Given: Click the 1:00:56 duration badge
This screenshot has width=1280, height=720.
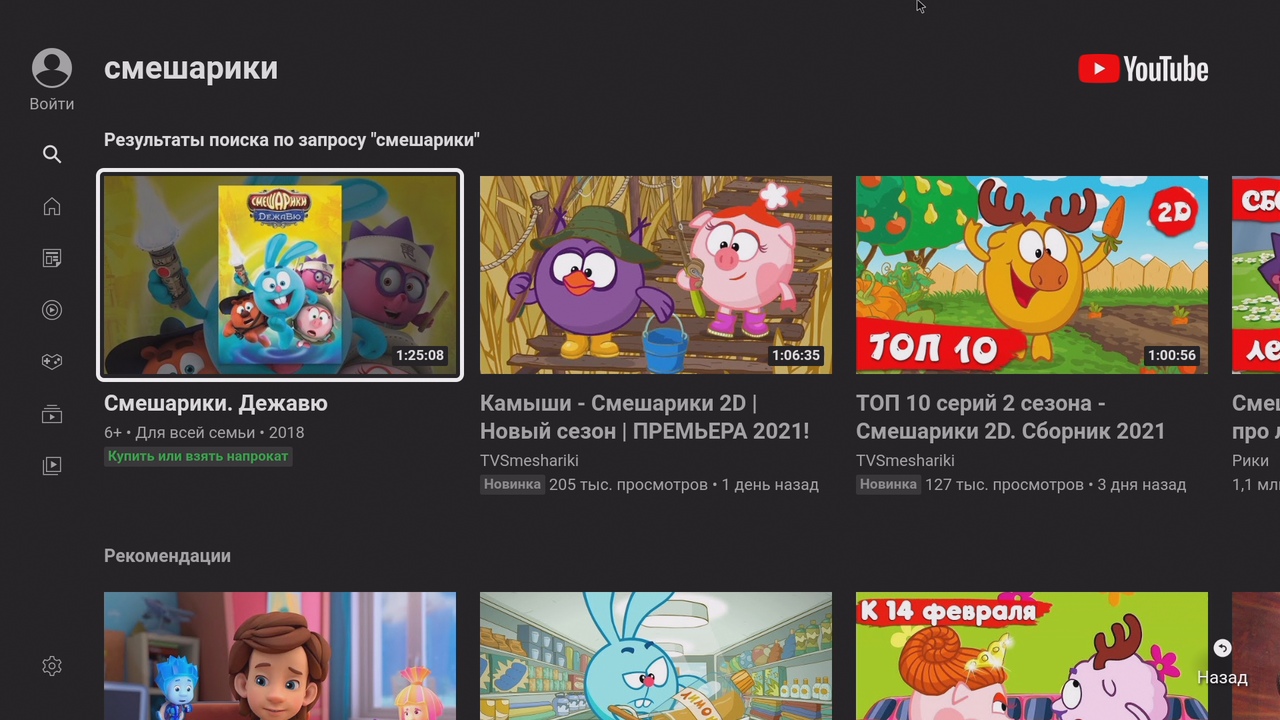Looking at the screenshot, I should 1172,355.
